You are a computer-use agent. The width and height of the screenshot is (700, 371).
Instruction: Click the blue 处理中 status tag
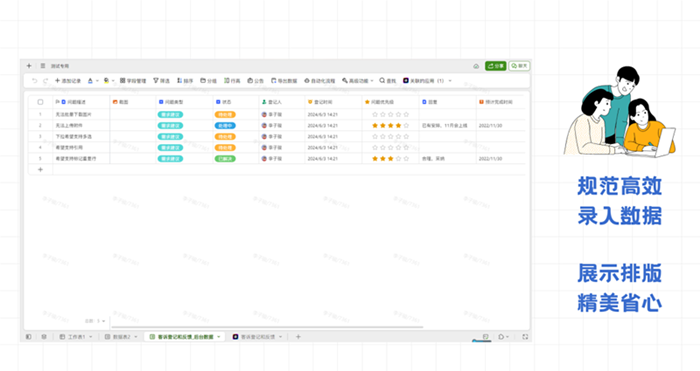click(x=225, y=126)
